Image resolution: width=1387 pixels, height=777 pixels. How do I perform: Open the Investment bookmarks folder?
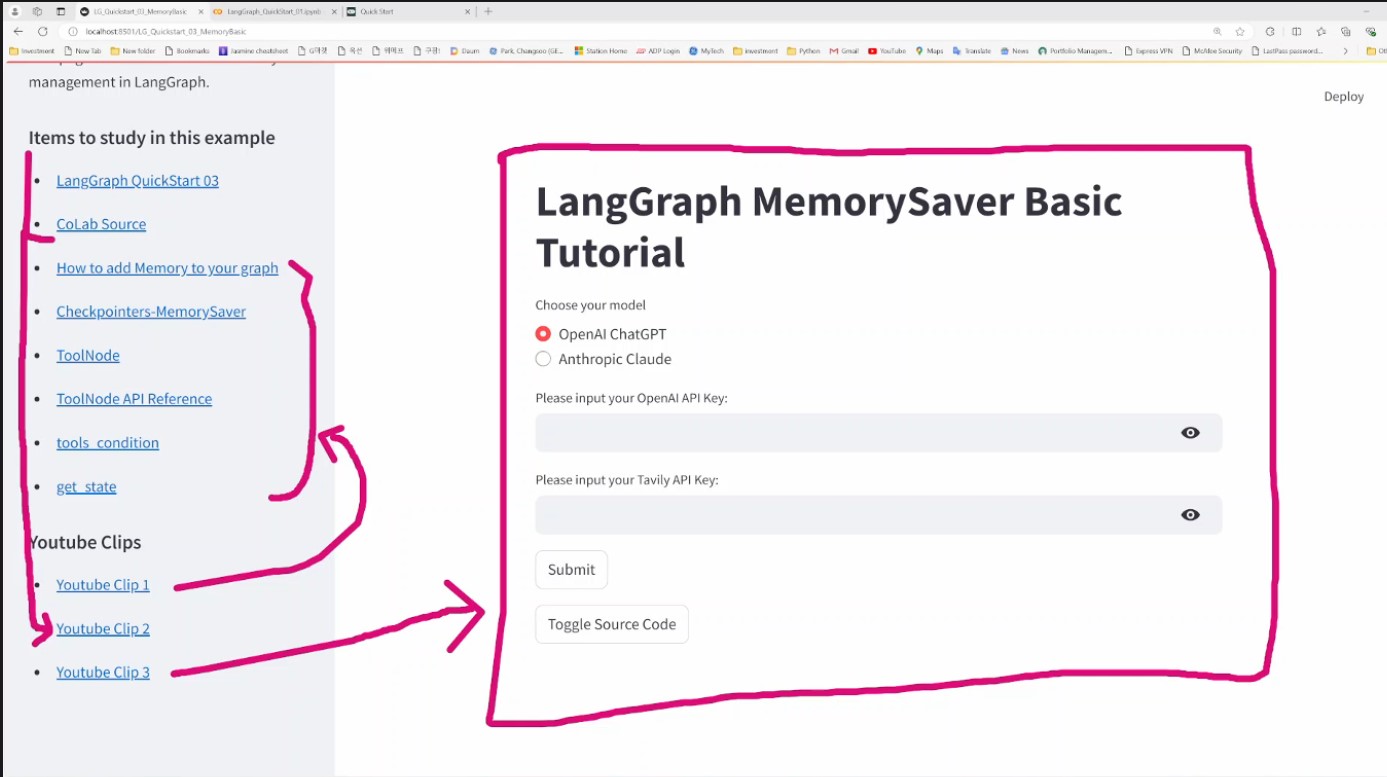coord(32,50)
